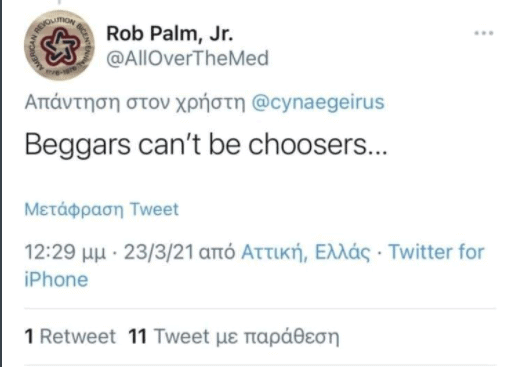Click the 'Απάντηση στον χρήστη' reply label
Image resolution: width=514 pixels, height=367 pixels.
click(x=135, y=103)
